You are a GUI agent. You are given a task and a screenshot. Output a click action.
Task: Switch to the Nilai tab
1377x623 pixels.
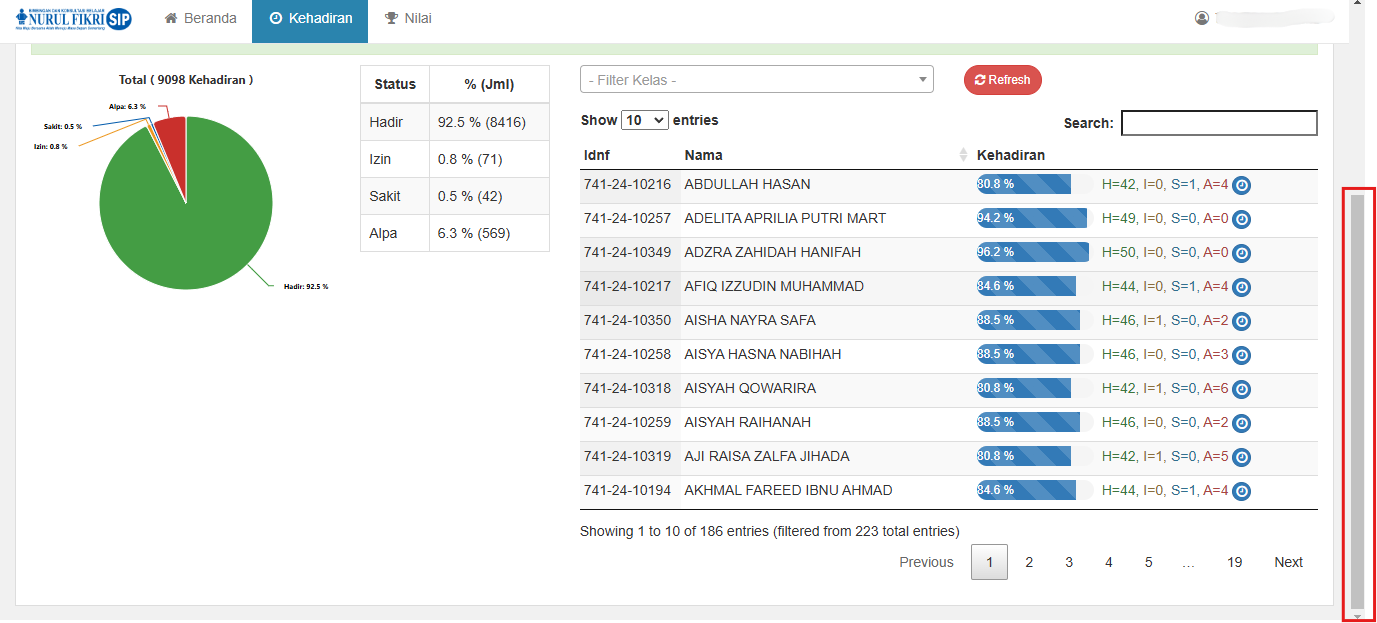pyautogui.click(x=408, y=18)
